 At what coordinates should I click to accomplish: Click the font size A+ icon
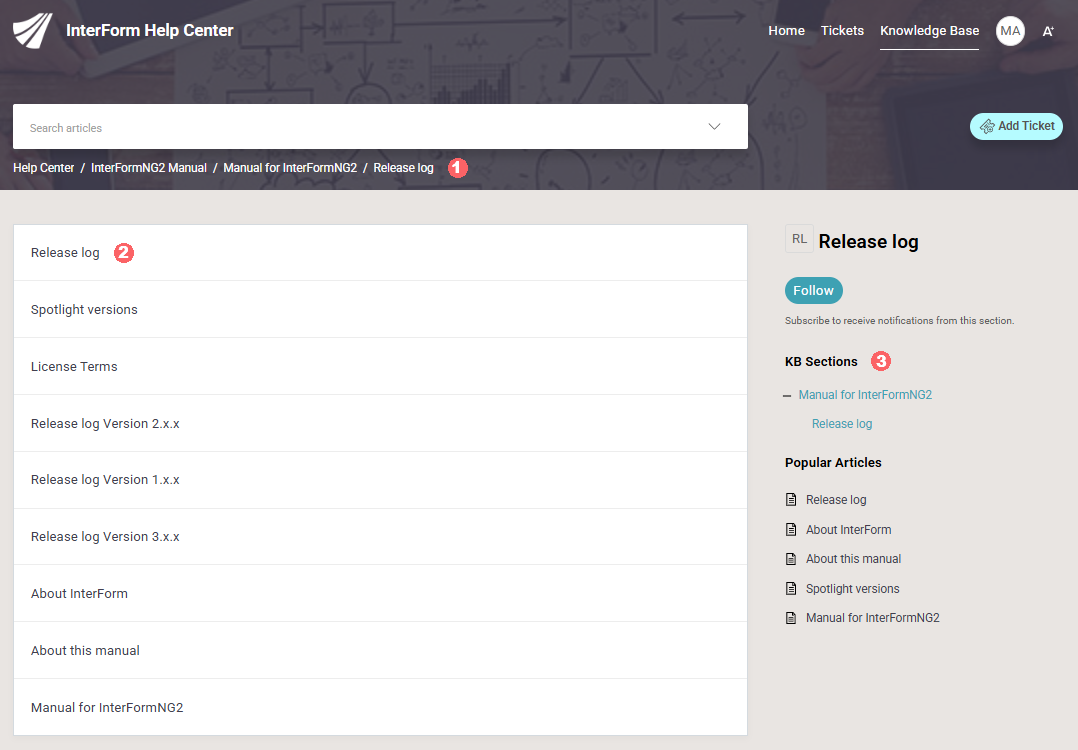(x=1048, y=31)
